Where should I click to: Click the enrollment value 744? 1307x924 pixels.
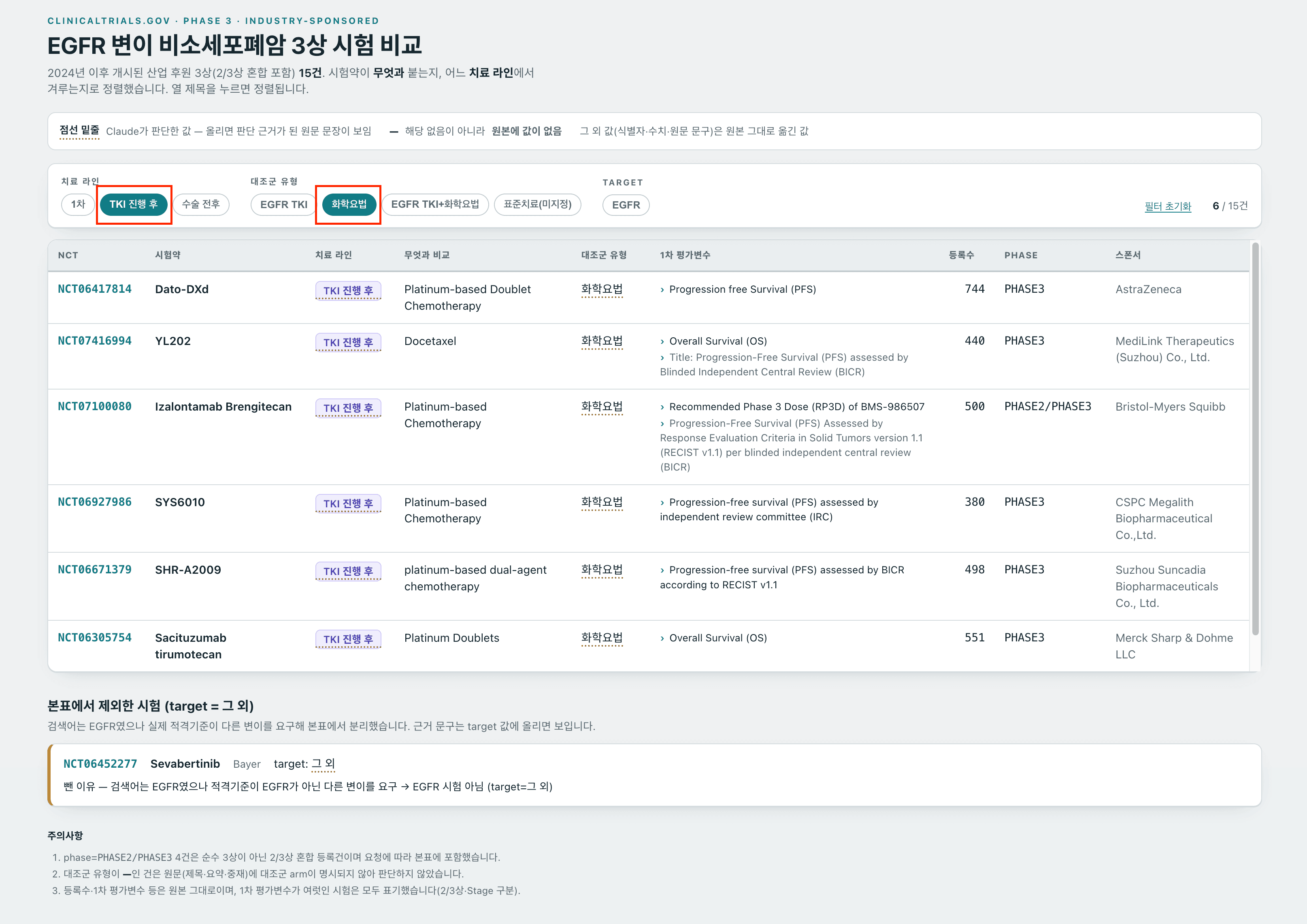[975, 289]
